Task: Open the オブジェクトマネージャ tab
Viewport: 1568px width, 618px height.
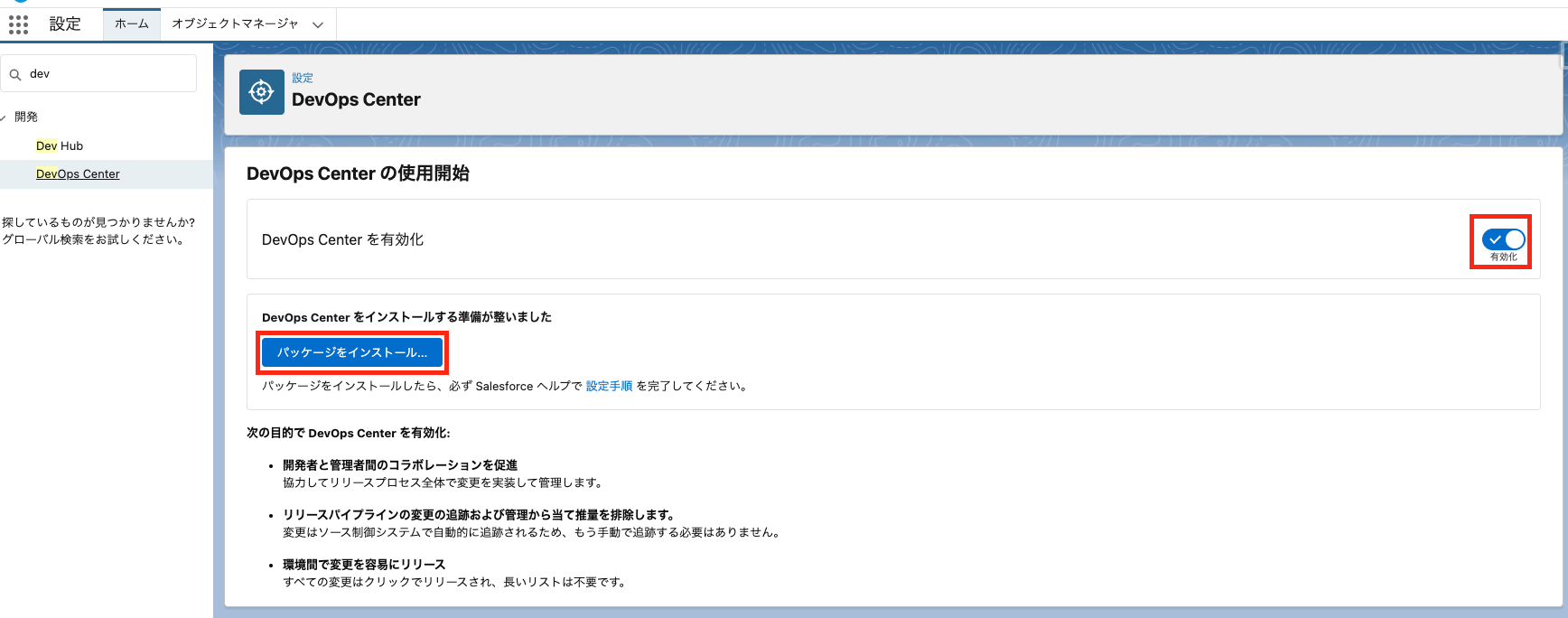Action: 235,24
